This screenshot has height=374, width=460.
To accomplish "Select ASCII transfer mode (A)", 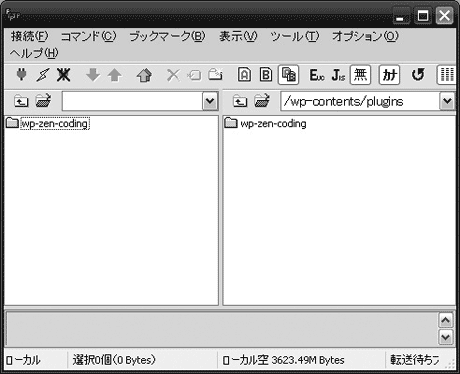I will coord(244,75).
